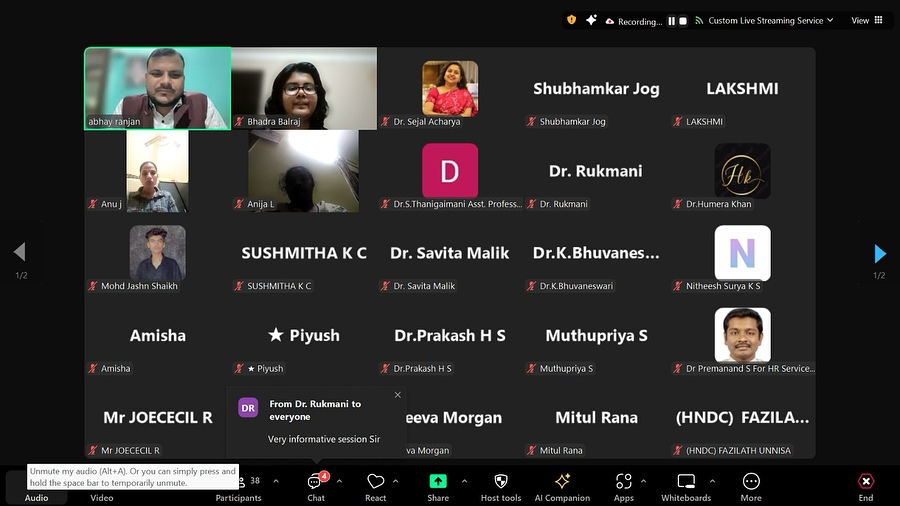The image size is (900, 506).
Task: Expand the chevron next to Share
Action: click(x=463, y=481)
